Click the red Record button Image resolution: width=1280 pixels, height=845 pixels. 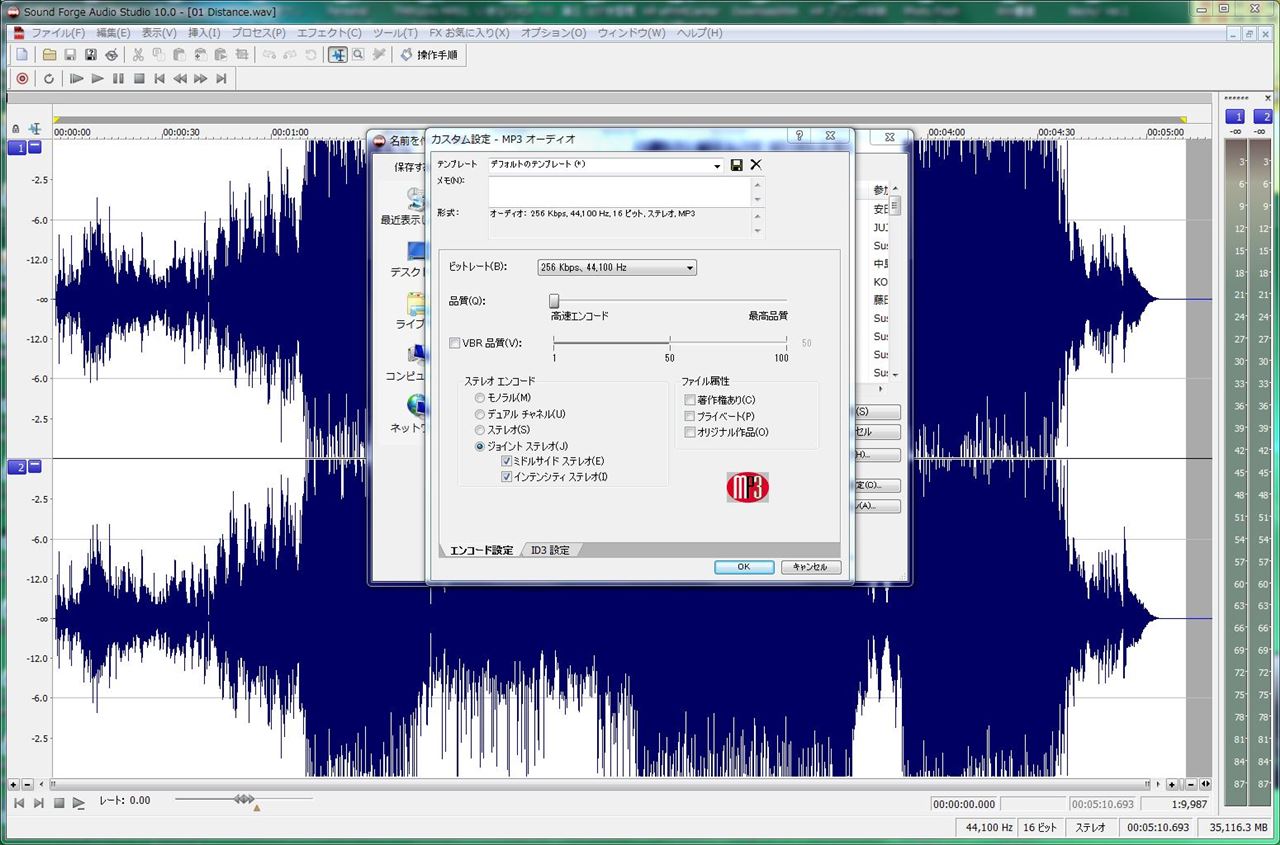point(22,78)
